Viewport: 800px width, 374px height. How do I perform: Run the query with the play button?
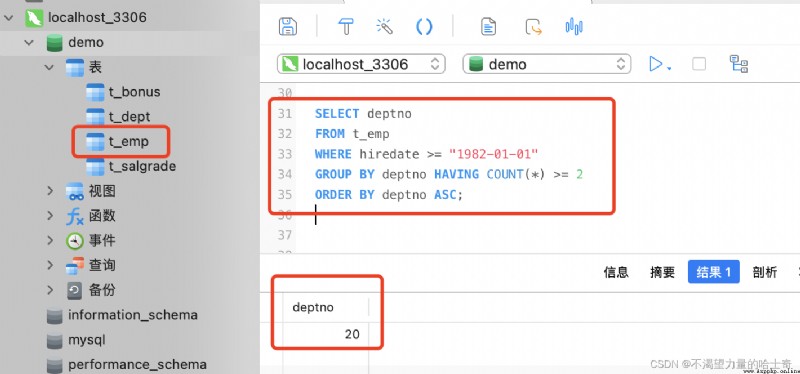pos(656,64)
